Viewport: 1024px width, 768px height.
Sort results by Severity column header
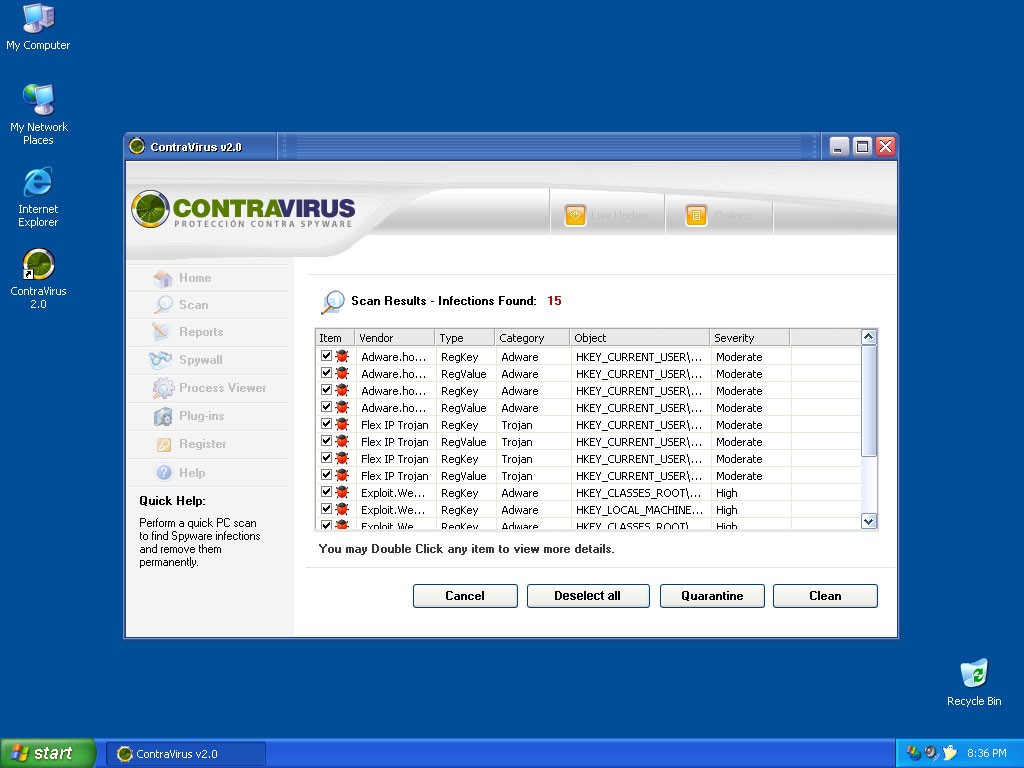pyautogui.click(x=749, y=338)
